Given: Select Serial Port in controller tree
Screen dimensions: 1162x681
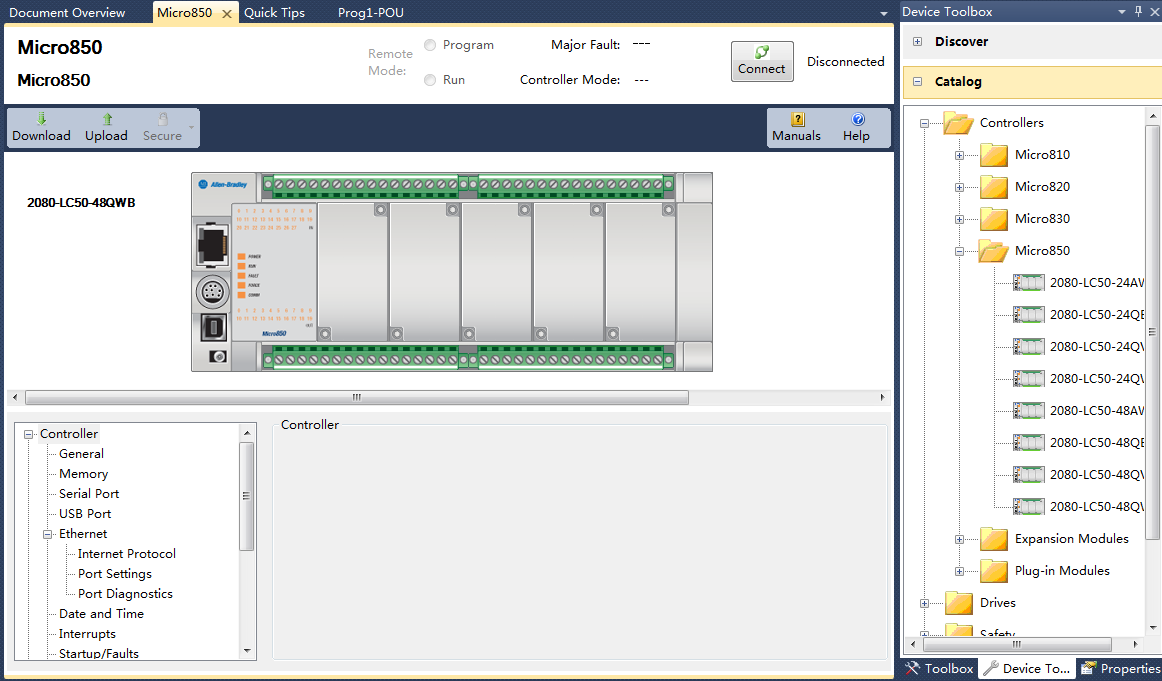Looking at the screenshot, I should (88, 494).
